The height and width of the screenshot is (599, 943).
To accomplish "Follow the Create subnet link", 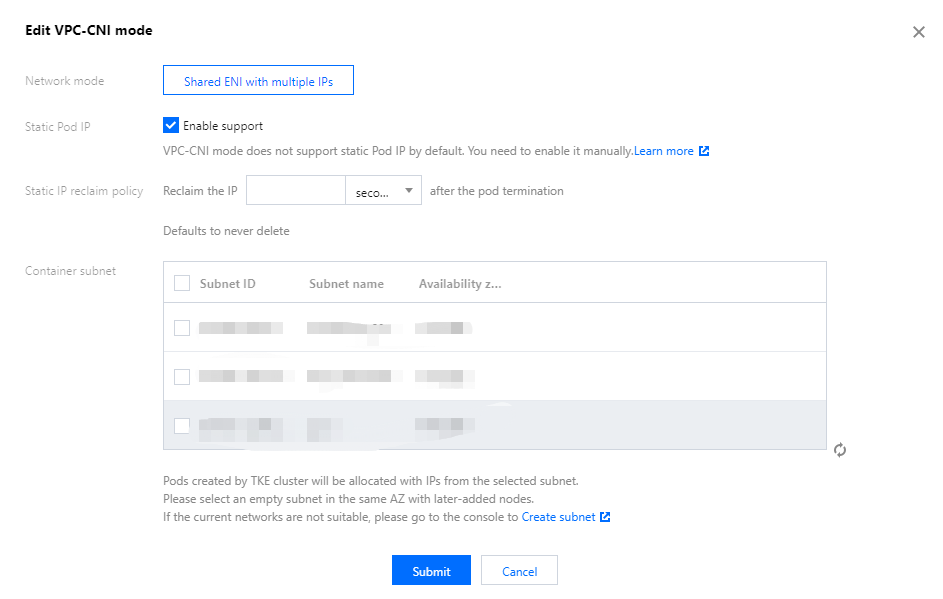I will [x=558, y=517].
